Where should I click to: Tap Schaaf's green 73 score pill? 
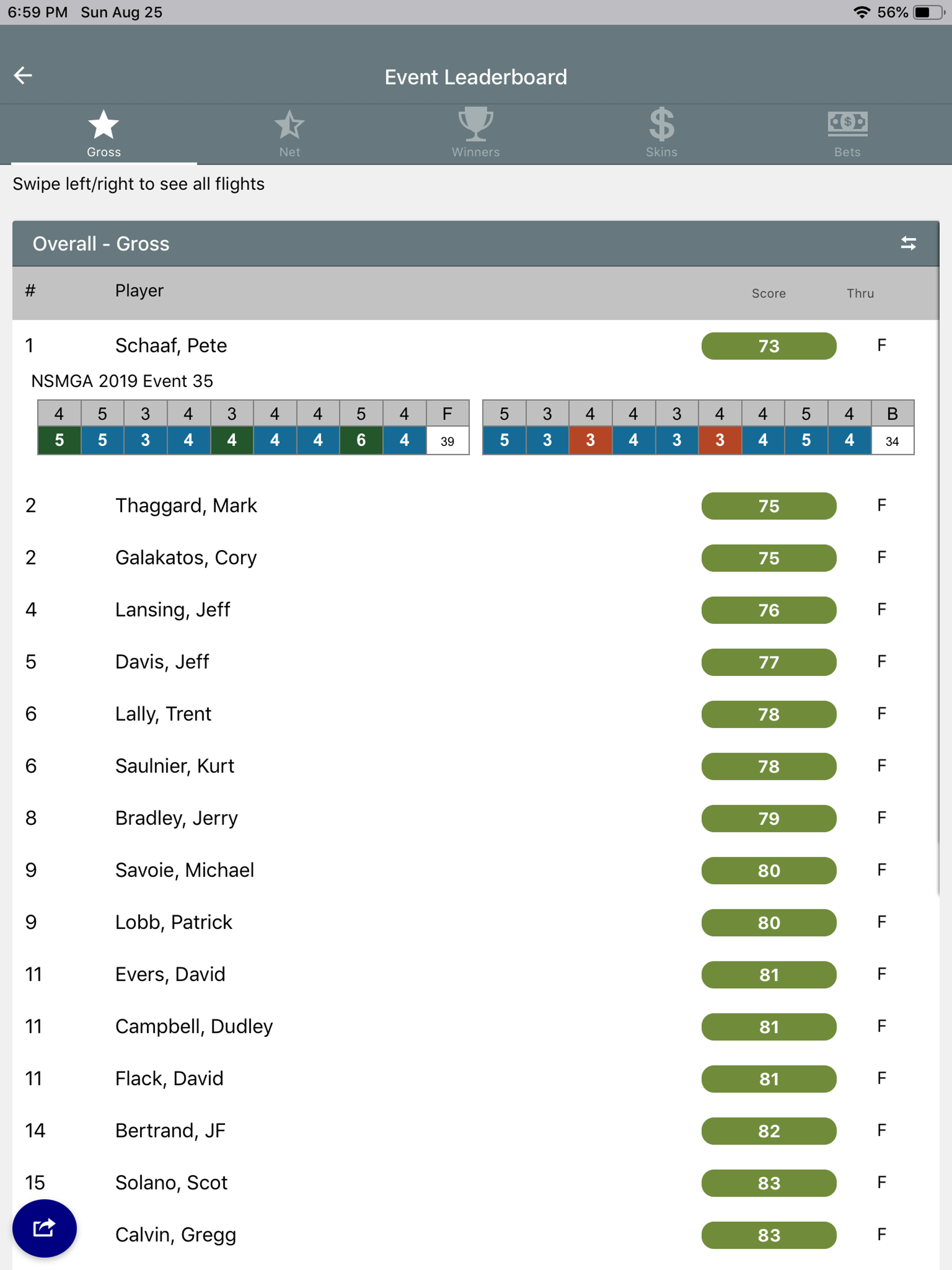[768, 346]
